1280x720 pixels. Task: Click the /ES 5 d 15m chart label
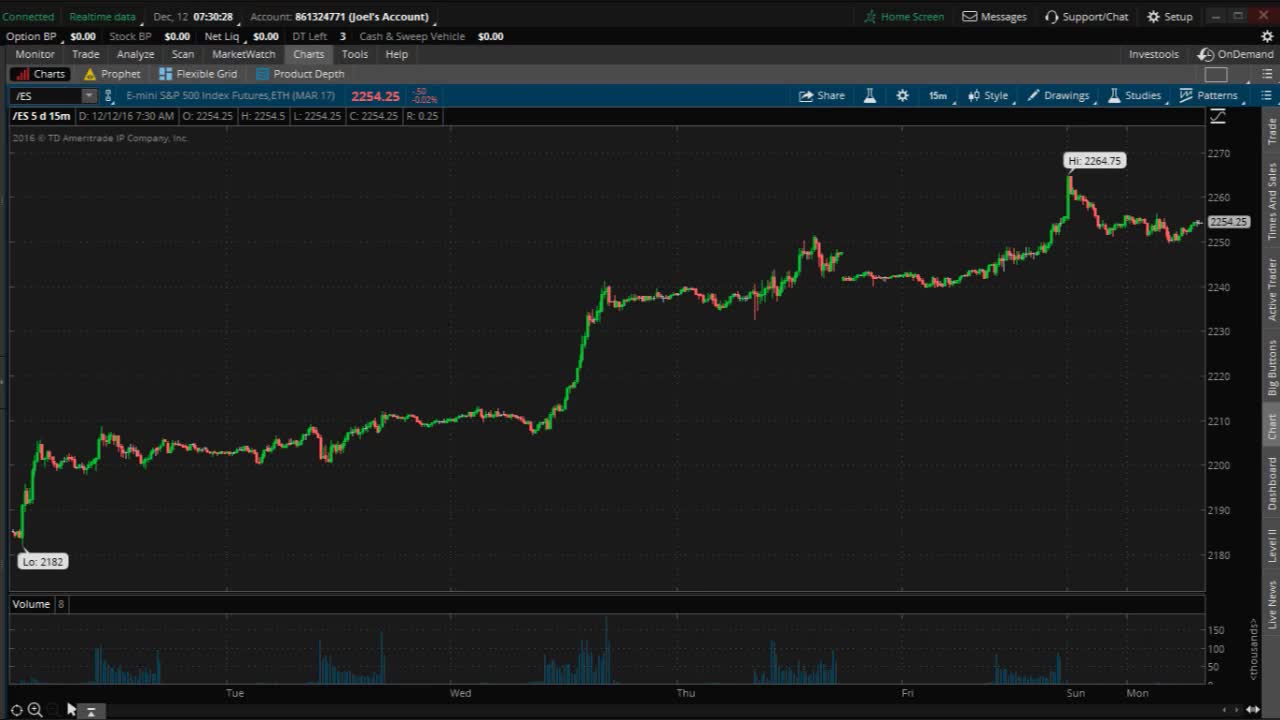click(41, 116)
